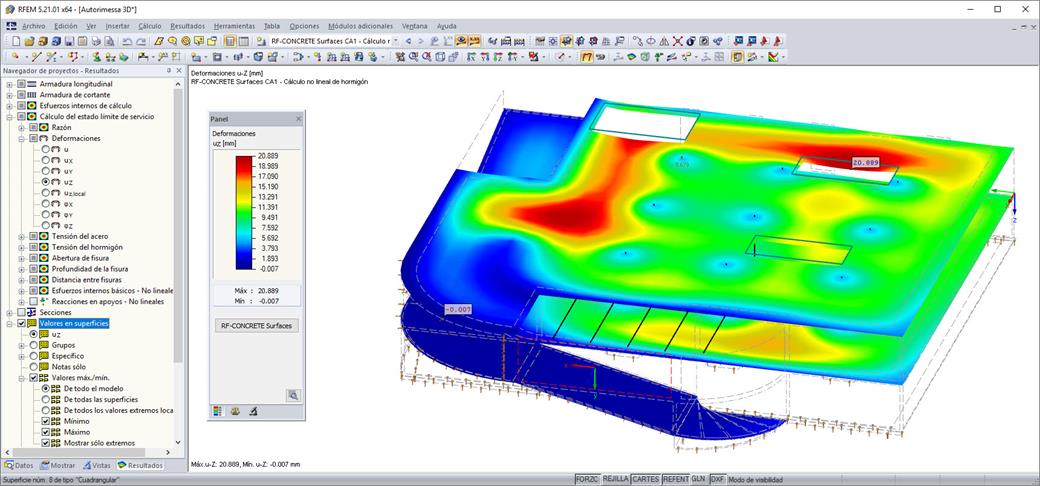Open the Herramientas menu

(x=234, y=26)
